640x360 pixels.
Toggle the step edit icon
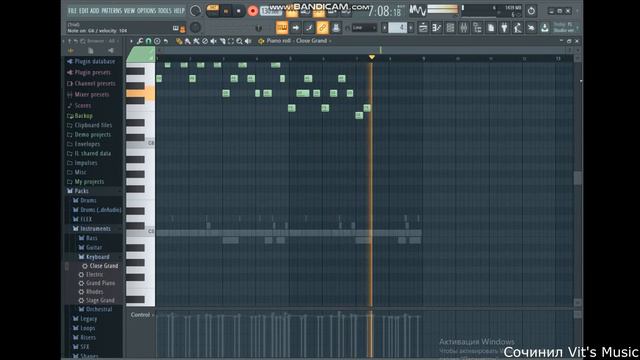pos(309,28)
